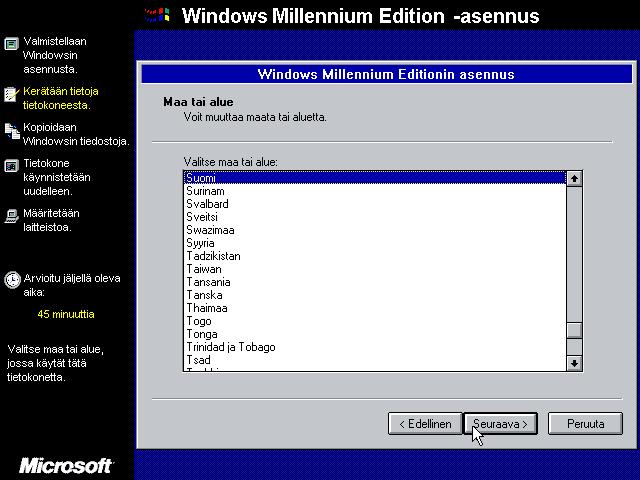
Task: Cancel setup with the Peruuta button
Action: tap(585, 424)
